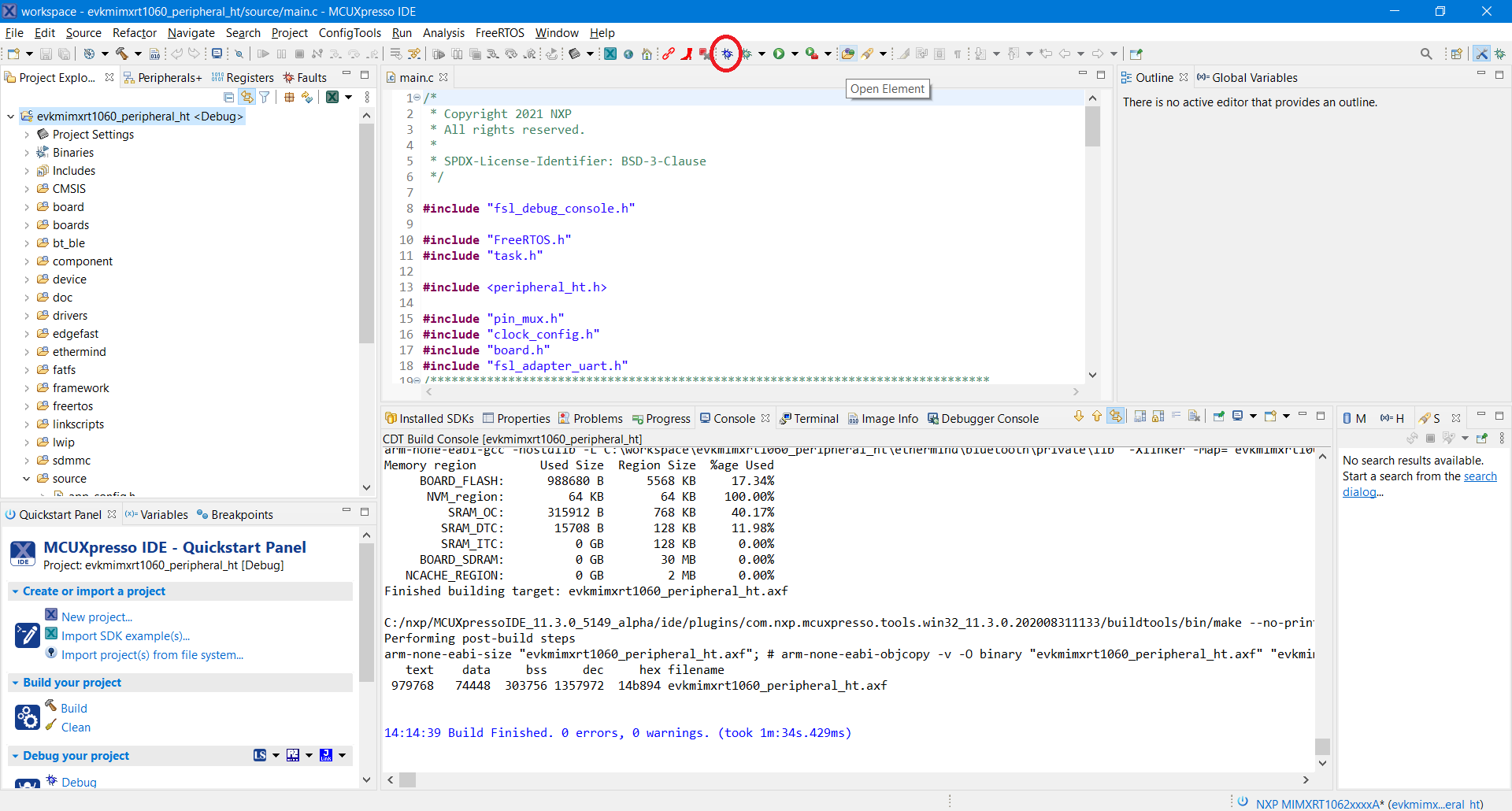
Task: Click Import SDK example(s) link
Action: [125, 636]
